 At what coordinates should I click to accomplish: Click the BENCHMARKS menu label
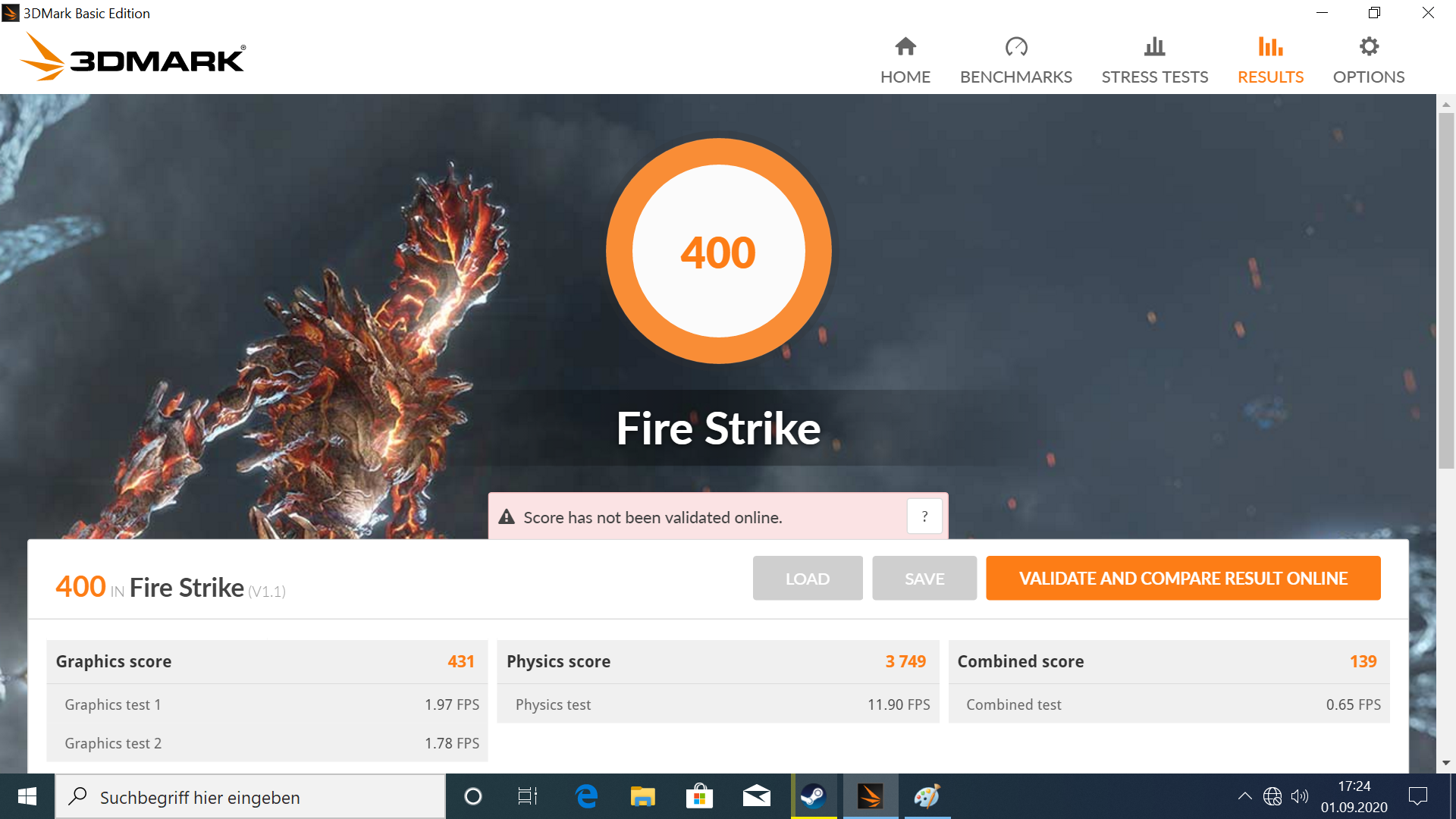coord(1015,77)
